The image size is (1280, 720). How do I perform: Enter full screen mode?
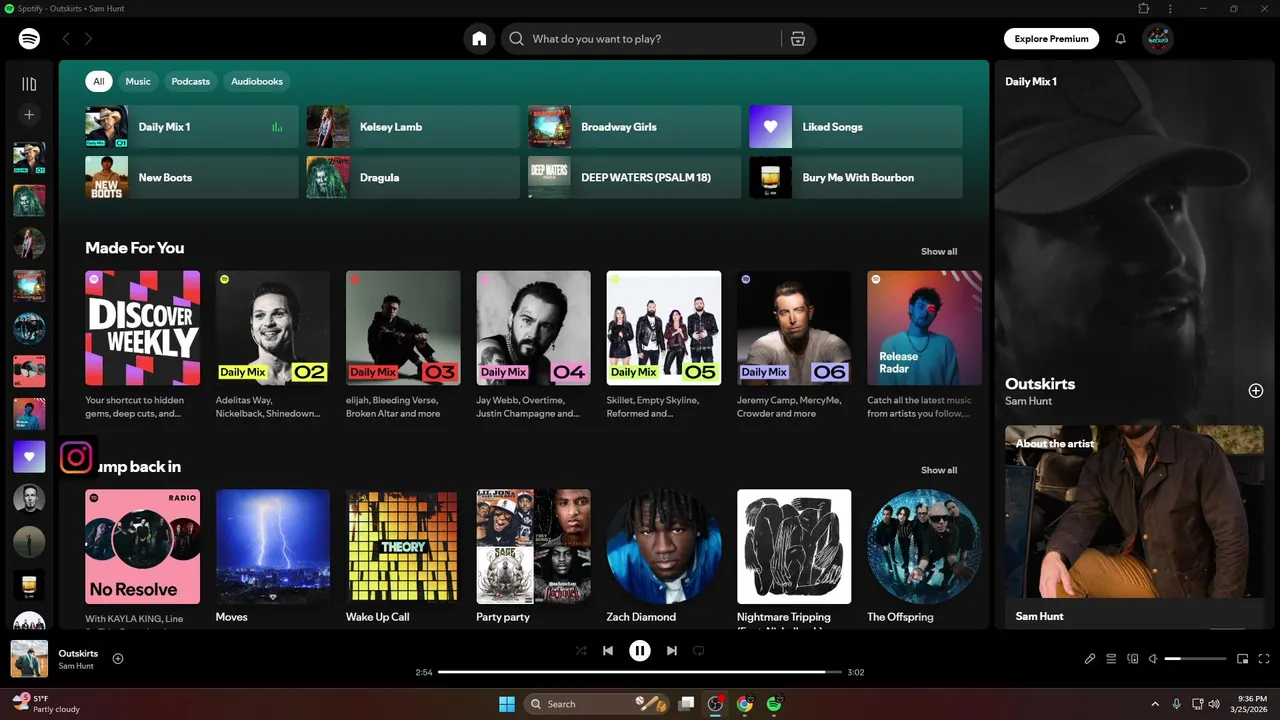coord(1264,659)
